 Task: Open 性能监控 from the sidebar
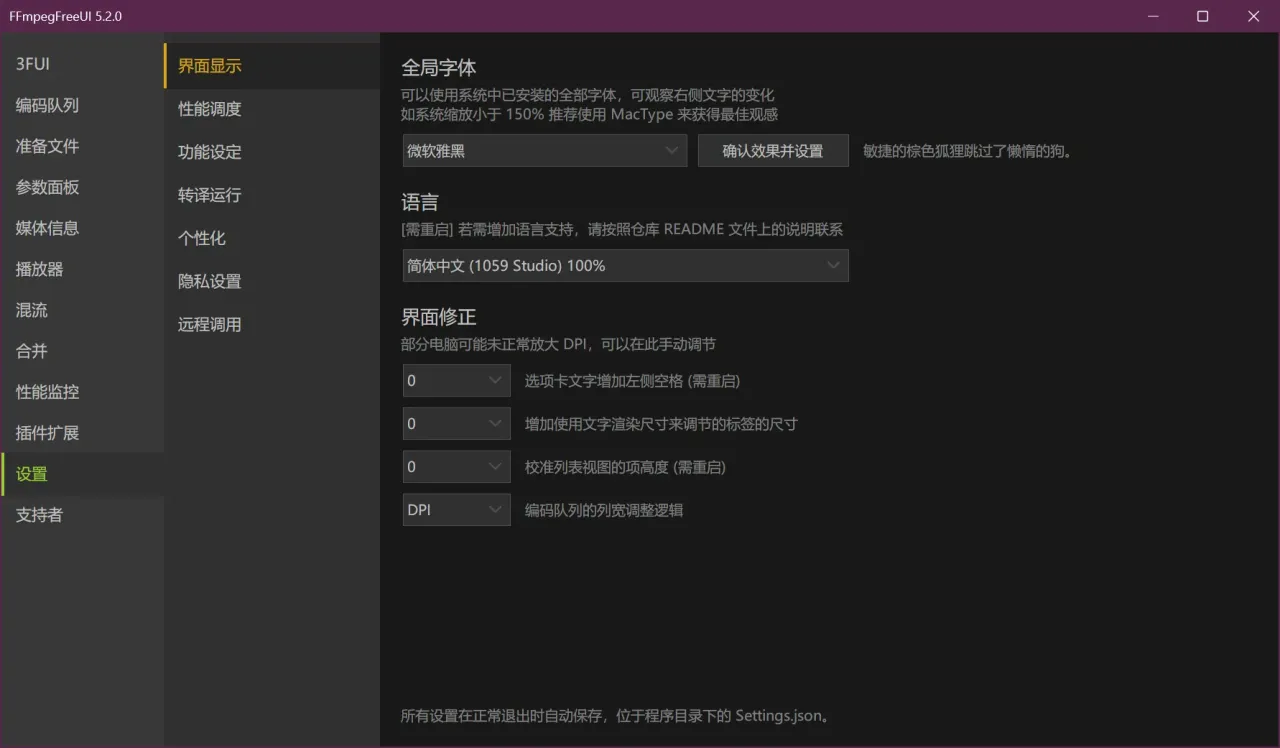coord(82,392)
